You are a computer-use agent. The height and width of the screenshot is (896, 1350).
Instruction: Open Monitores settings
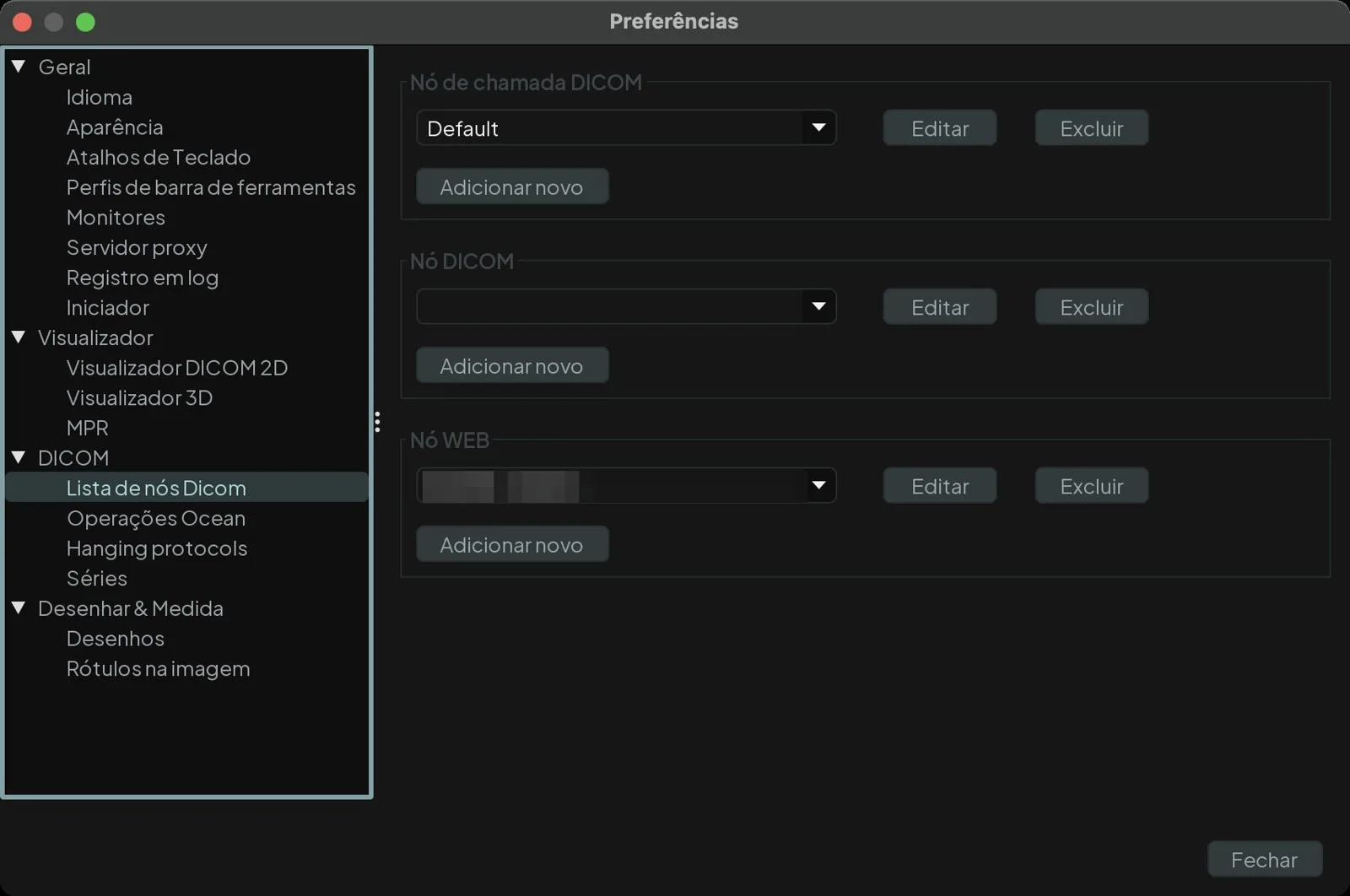116,218
